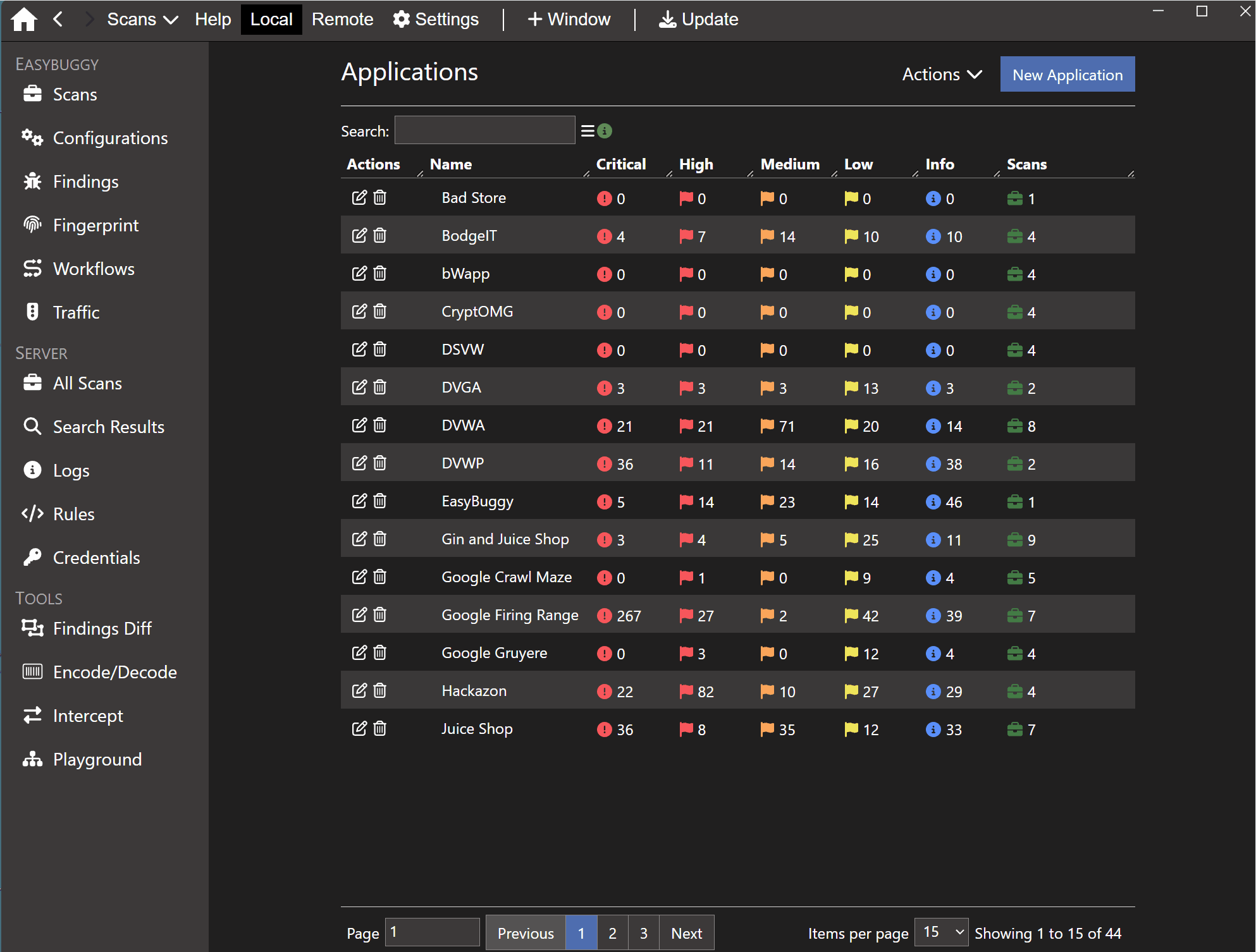Edit the Hackazon application entry
The width and height of the screenshot is (1256, 952).
[x=359, y=691]
